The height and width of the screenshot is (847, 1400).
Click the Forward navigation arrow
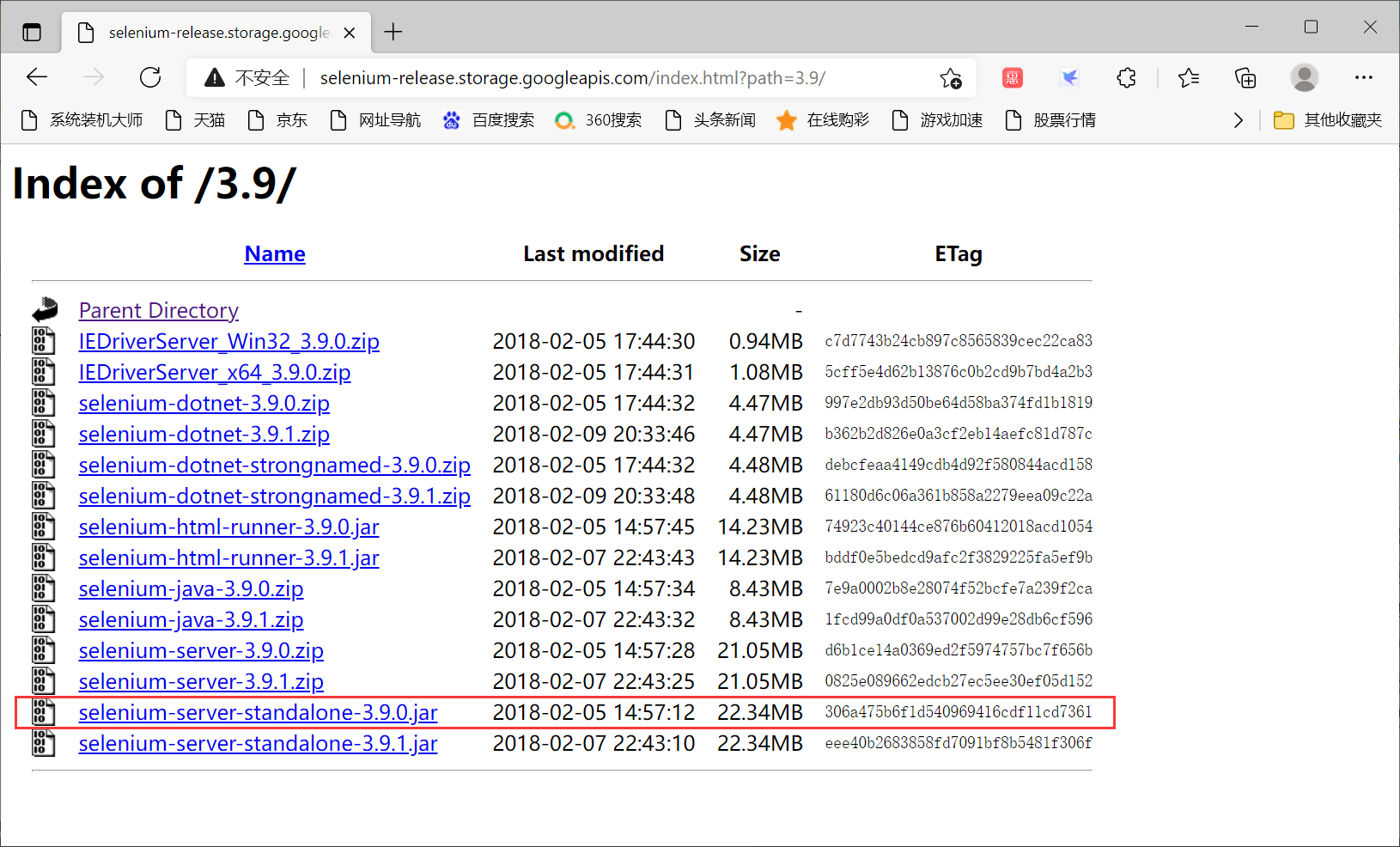(94, 77)
